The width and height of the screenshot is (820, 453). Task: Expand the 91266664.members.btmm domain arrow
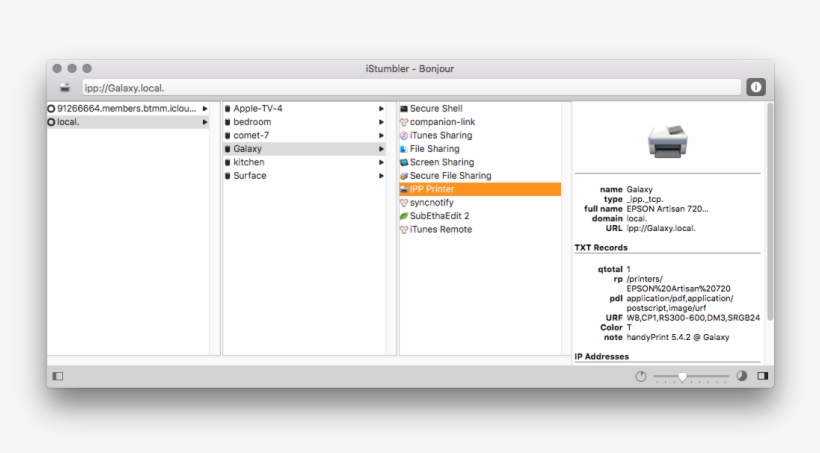205,109
